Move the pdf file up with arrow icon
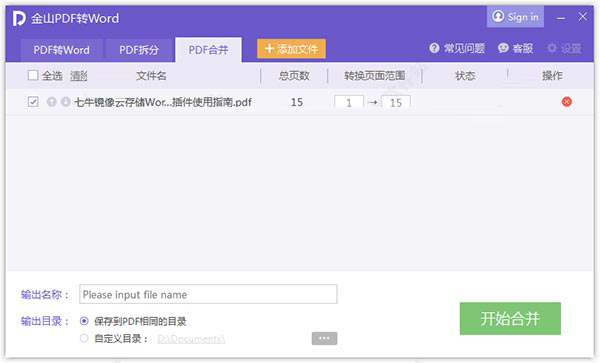600x363 pixels. click(x=52, y=102)
